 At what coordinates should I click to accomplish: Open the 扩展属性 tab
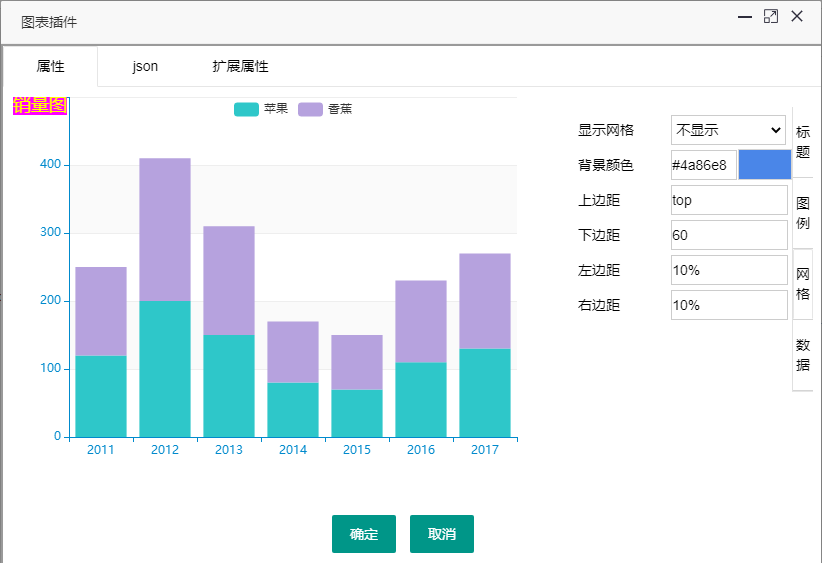pyautogui.click(x=241, y=66)
